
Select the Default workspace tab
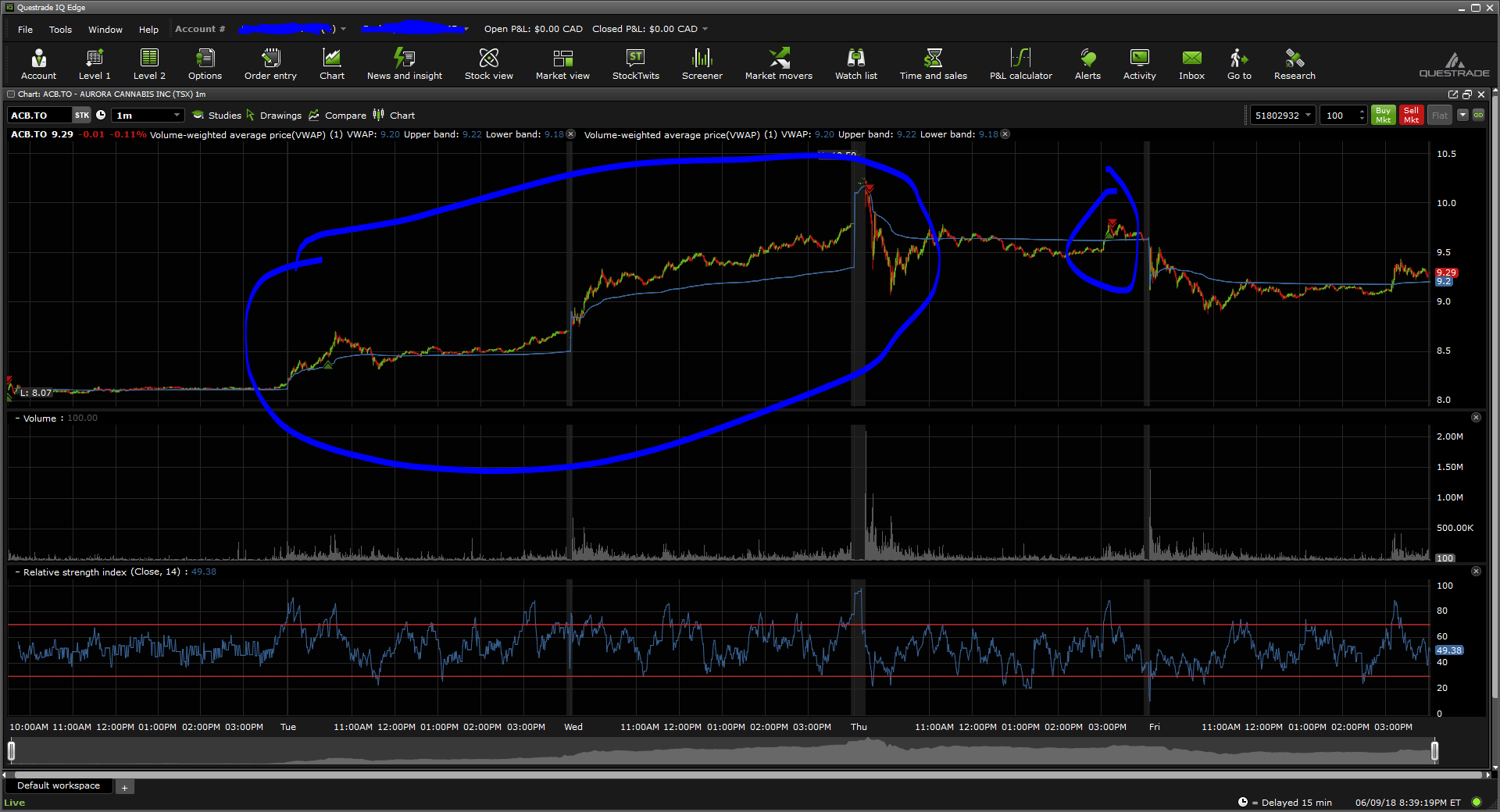[x=59, y=785]
